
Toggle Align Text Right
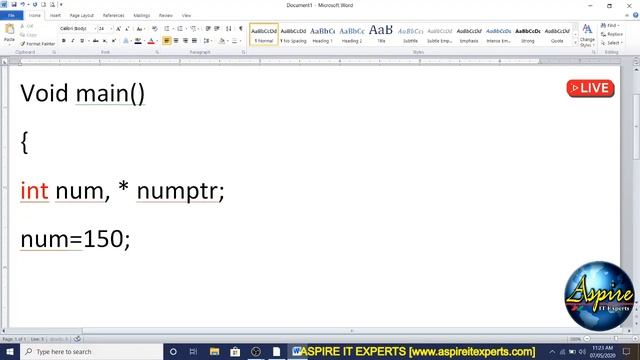[185, 41]
